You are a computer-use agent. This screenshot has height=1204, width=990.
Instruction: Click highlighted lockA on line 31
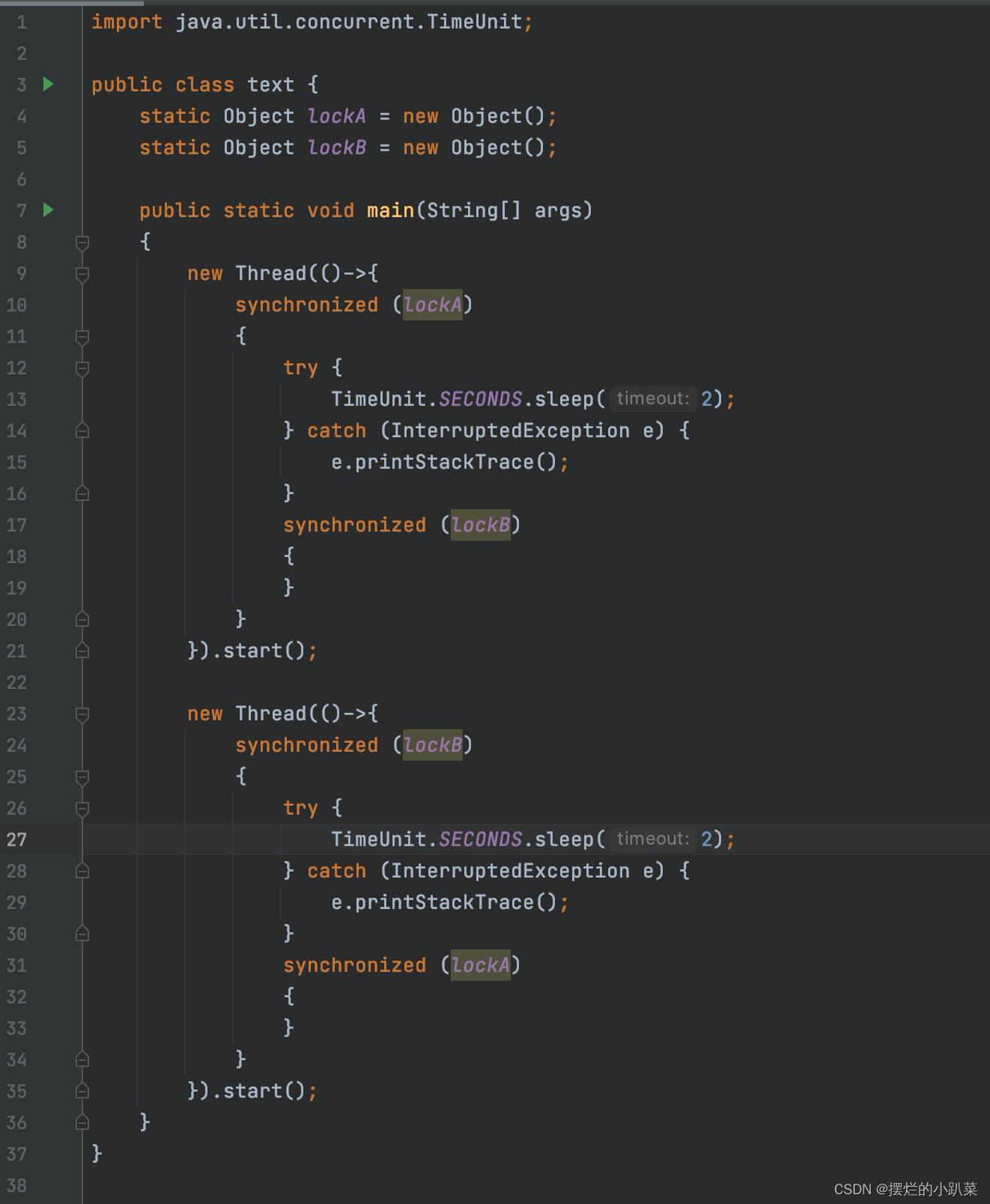tap(481, 965)
